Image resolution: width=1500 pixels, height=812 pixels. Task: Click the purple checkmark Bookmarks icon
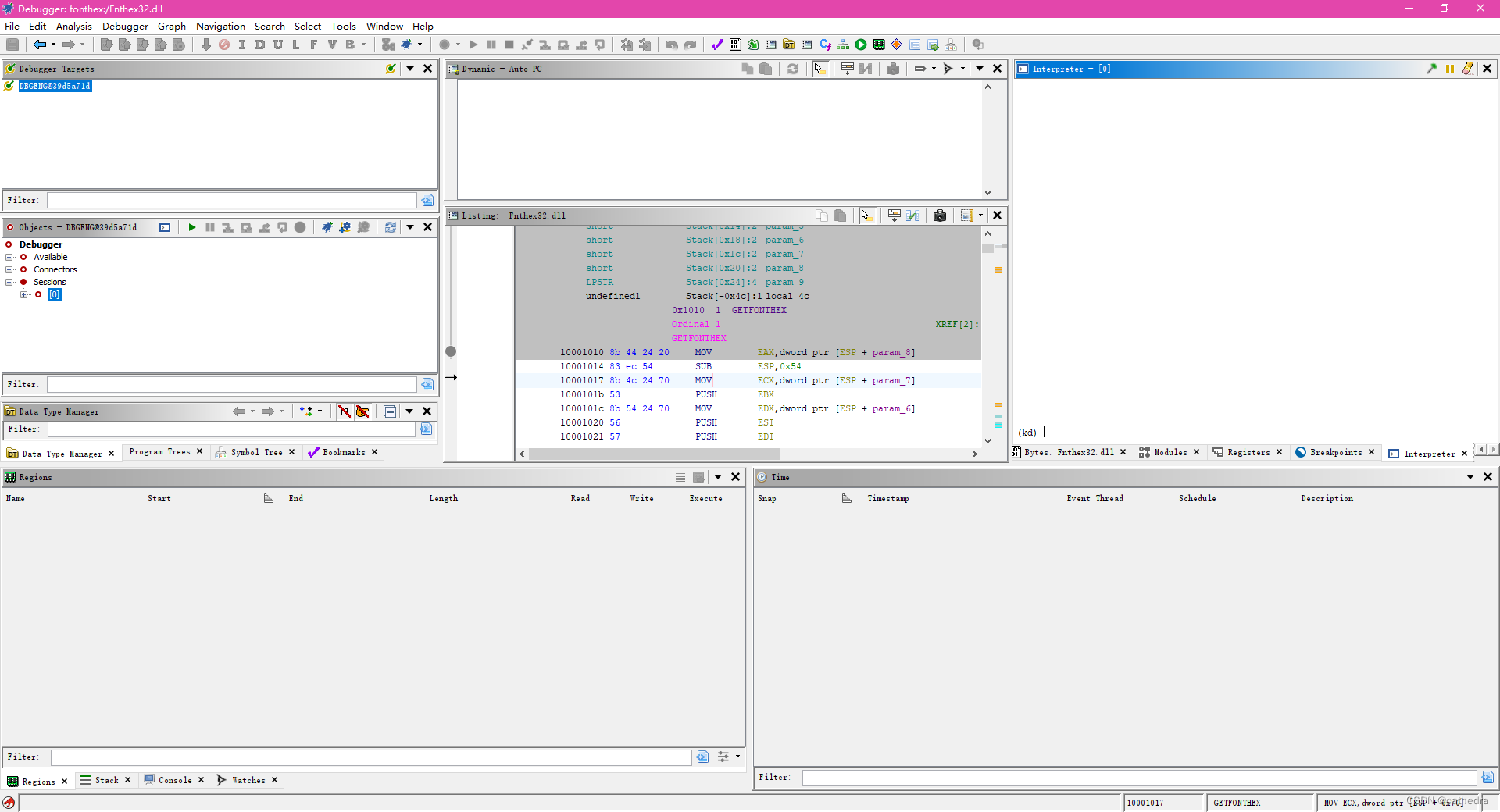(717, 45)
